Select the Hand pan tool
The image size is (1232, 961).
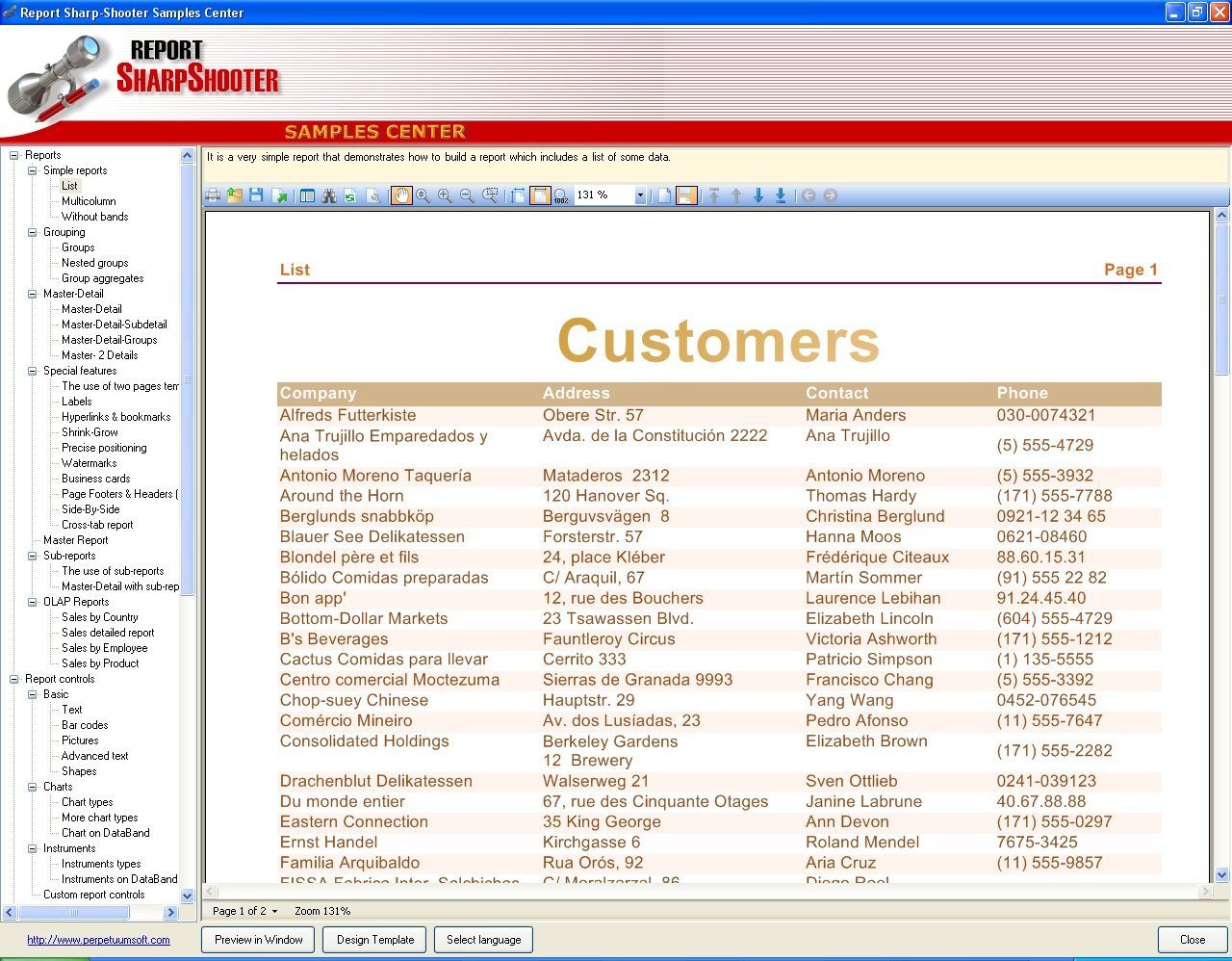[x=401, y=195]
